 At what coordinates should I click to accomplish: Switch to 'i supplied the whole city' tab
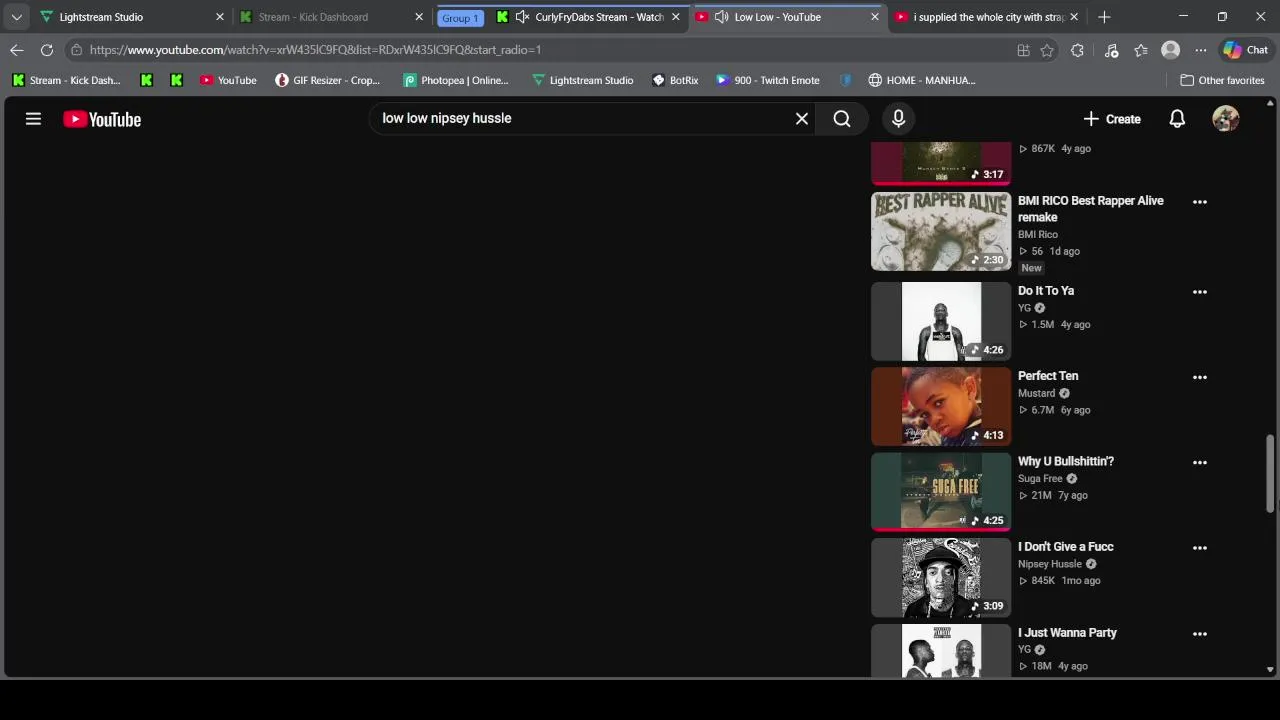[x=985, y=17]
